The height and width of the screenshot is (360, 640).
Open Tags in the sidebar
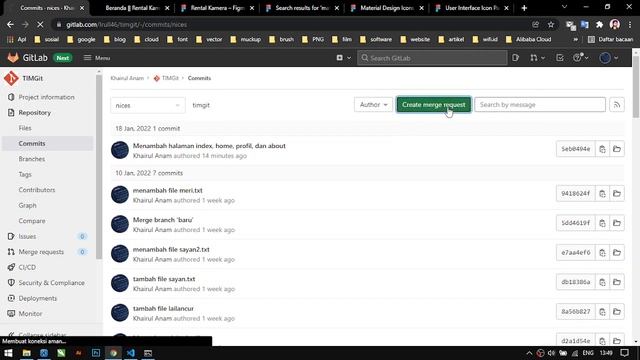pos(25,175)
